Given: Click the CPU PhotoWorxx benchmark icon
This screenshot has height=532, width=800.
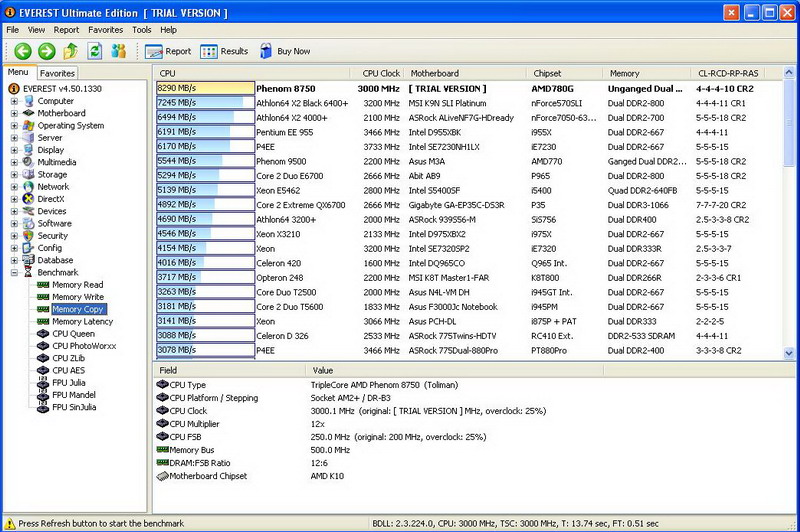Looking at the screenshot, I should 43,346.
